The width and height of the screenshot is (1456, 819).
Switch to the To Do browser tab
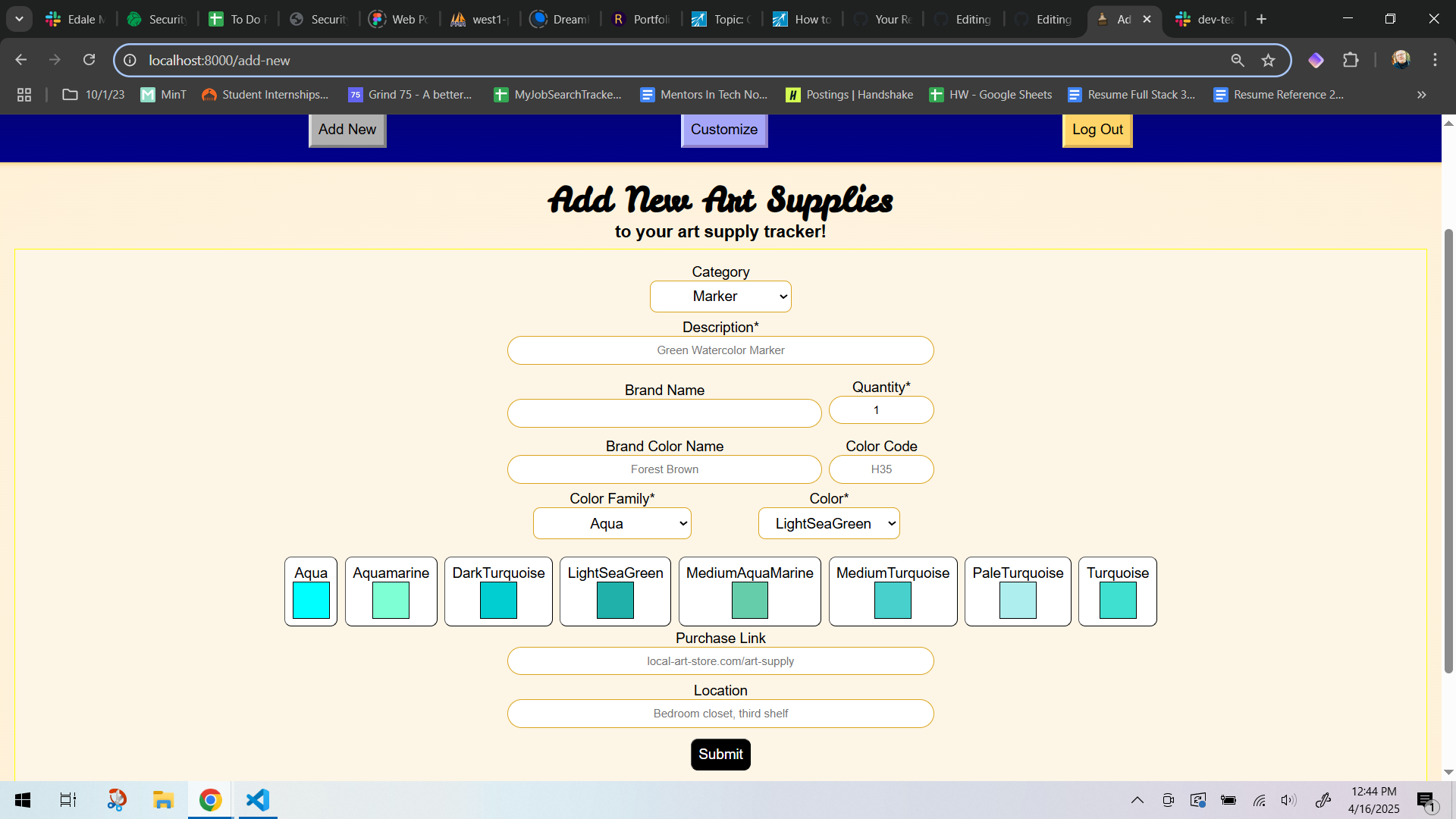(237, 19)
